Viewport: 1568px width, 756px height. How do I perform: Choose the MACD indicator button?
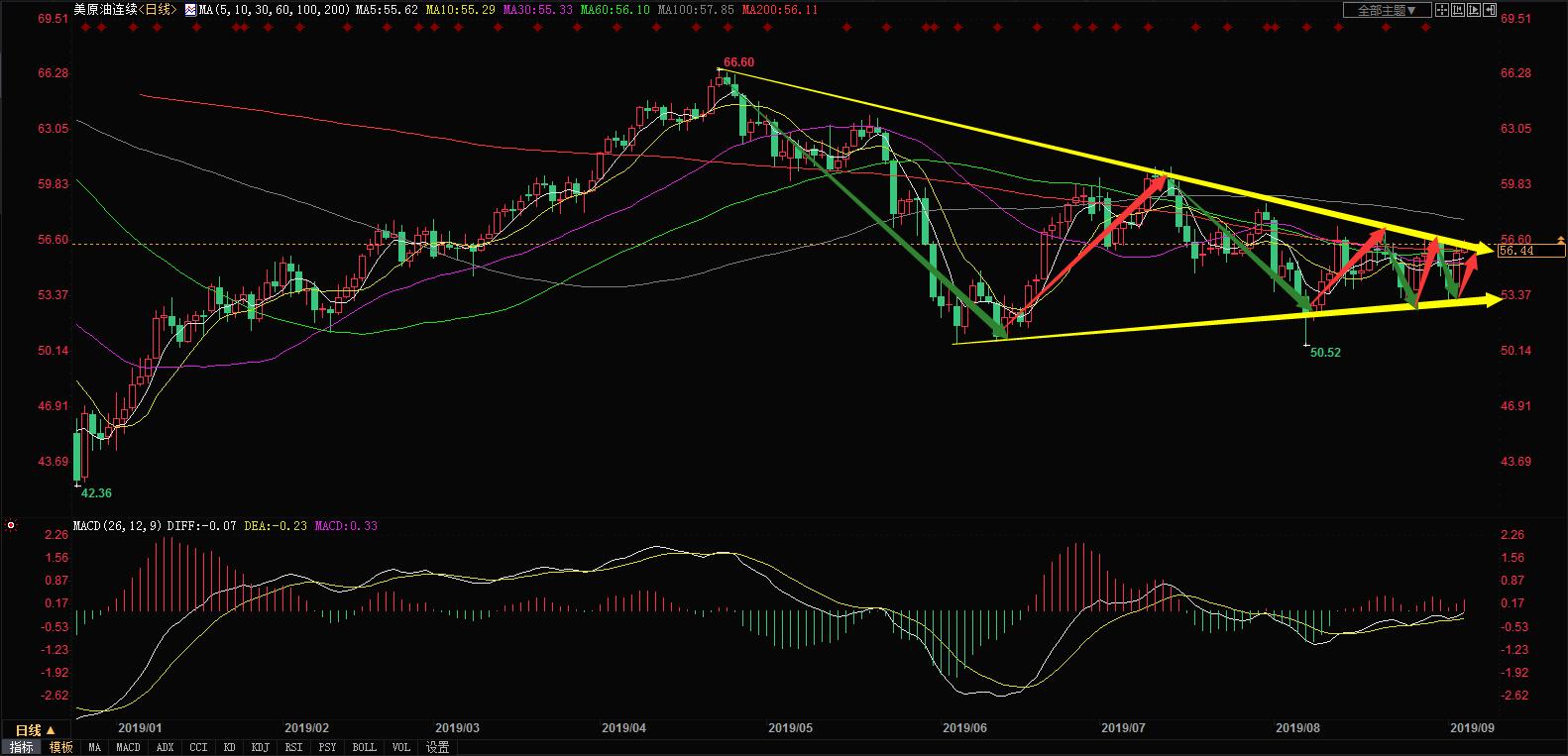[128, 747]
